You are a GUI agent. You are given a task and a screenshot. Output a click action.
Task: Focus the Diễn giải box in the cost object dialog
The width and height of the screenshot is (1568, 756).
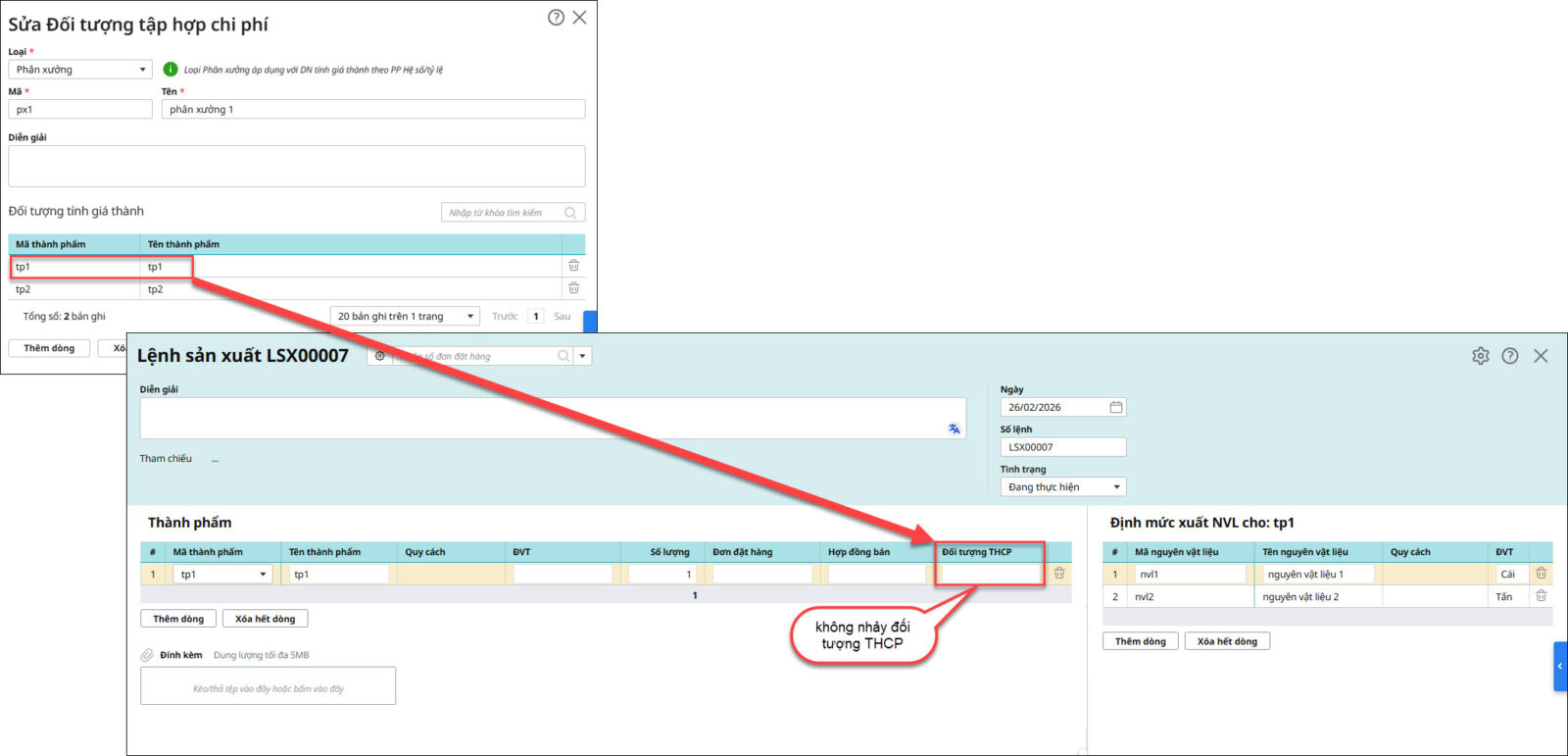point(297,166)
